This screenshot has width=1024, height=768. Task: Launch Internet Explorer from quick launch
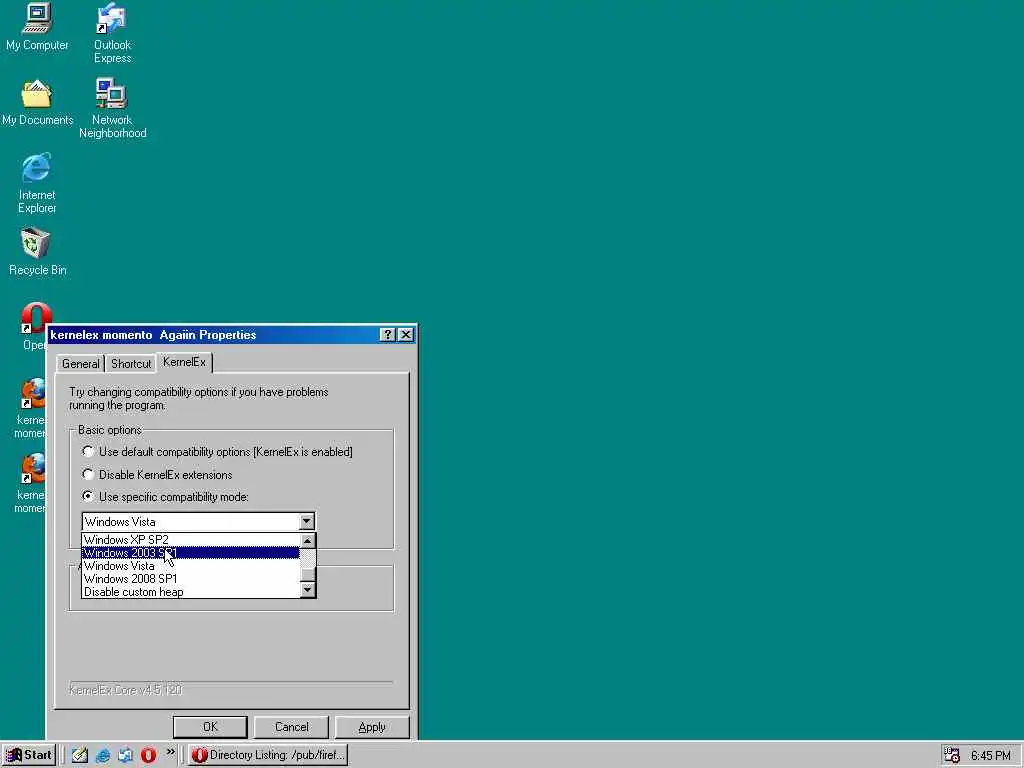coord(103,755)
